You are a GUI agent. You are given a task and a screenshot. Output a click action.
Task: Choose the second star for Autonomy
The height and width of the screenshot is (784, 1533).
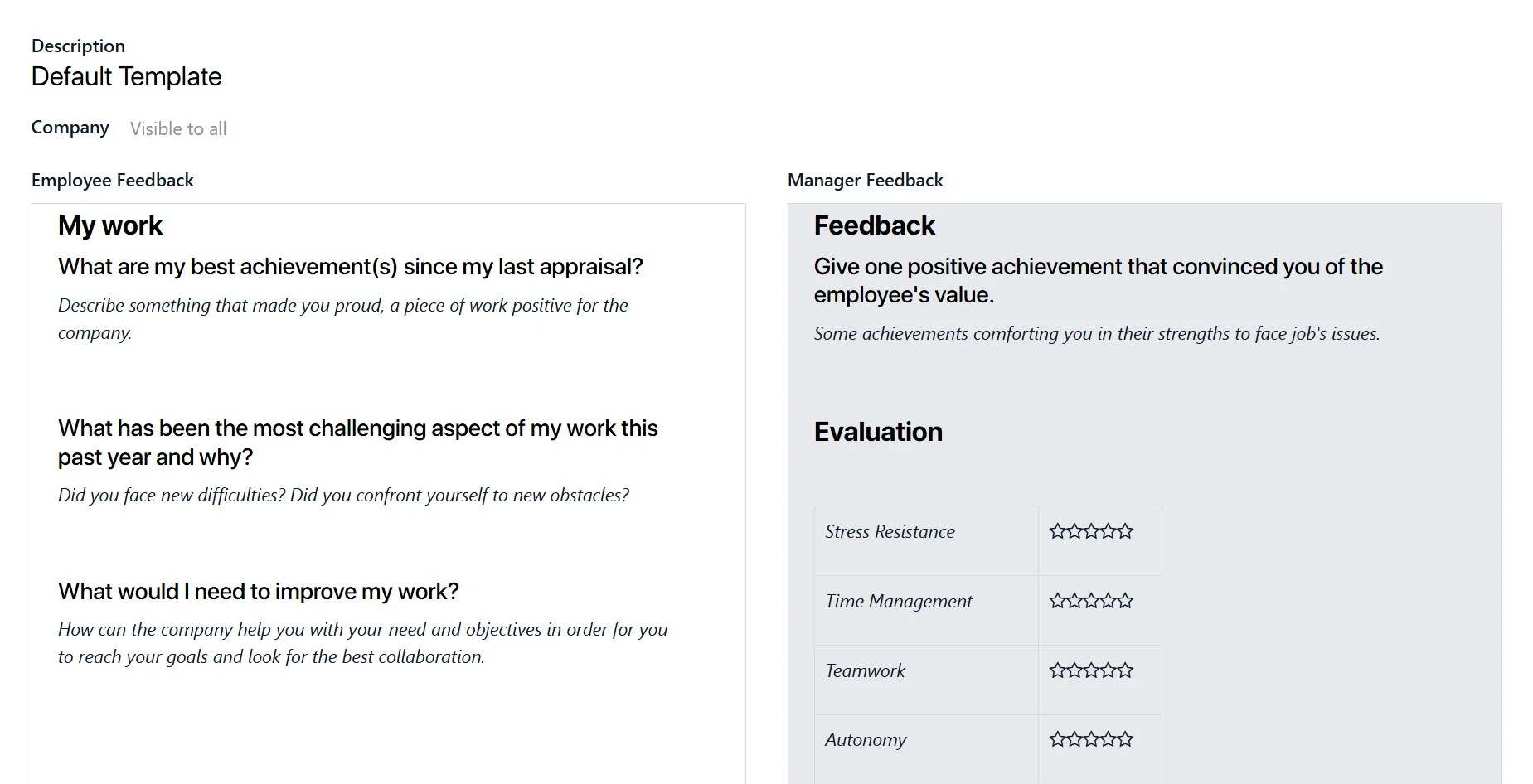pos(1075,739)
